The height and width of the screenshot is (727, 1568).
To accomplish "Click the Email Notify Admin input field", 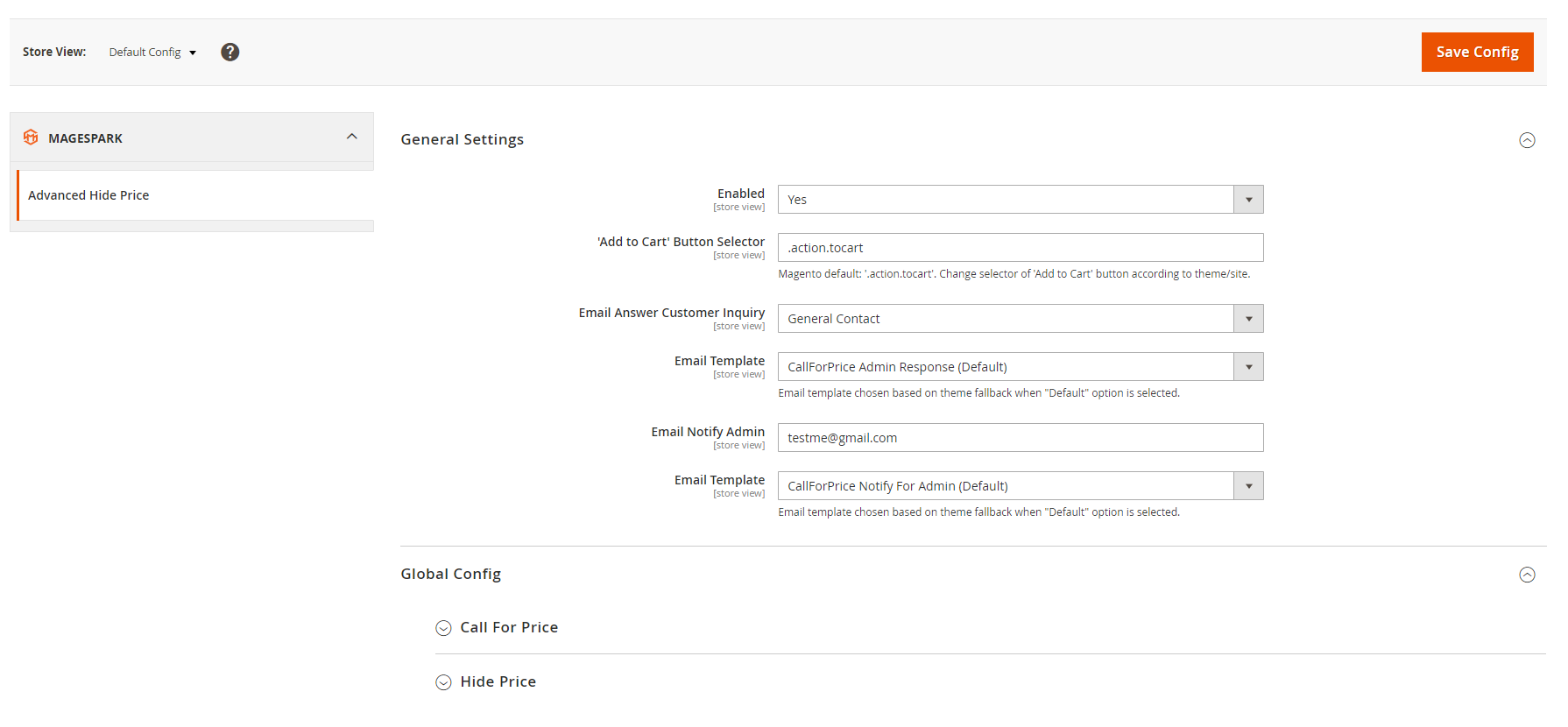I will pos(1021,438).
